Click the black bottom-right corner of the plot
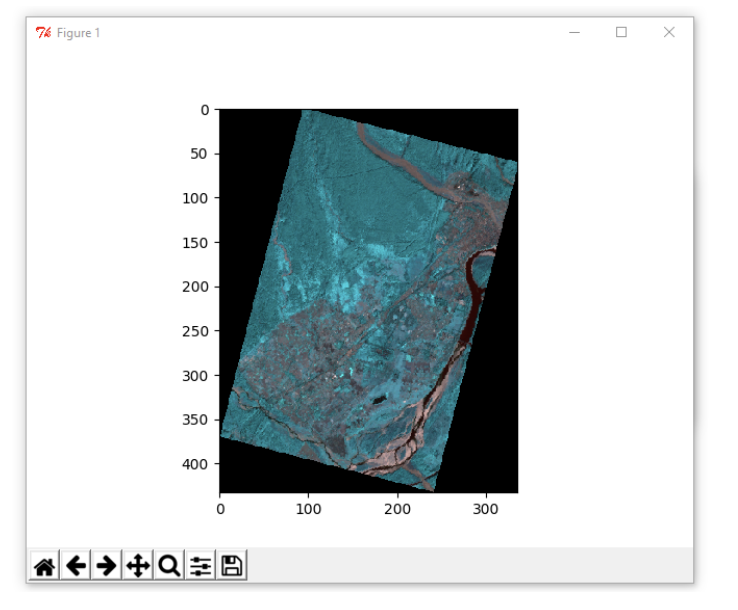 (495, 460)
